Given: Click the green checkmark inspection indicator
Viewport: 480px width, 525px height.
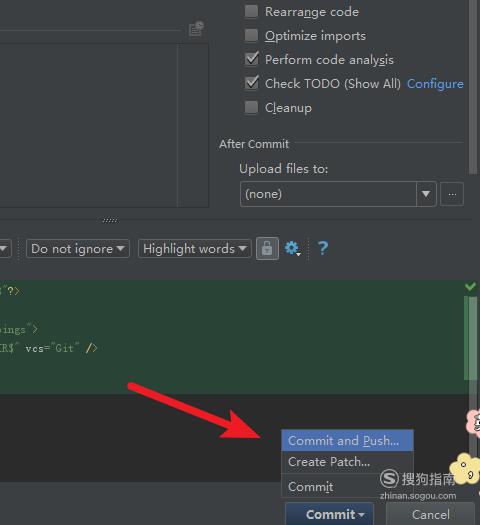Looking at the screenshot, I should coord(470,286).
